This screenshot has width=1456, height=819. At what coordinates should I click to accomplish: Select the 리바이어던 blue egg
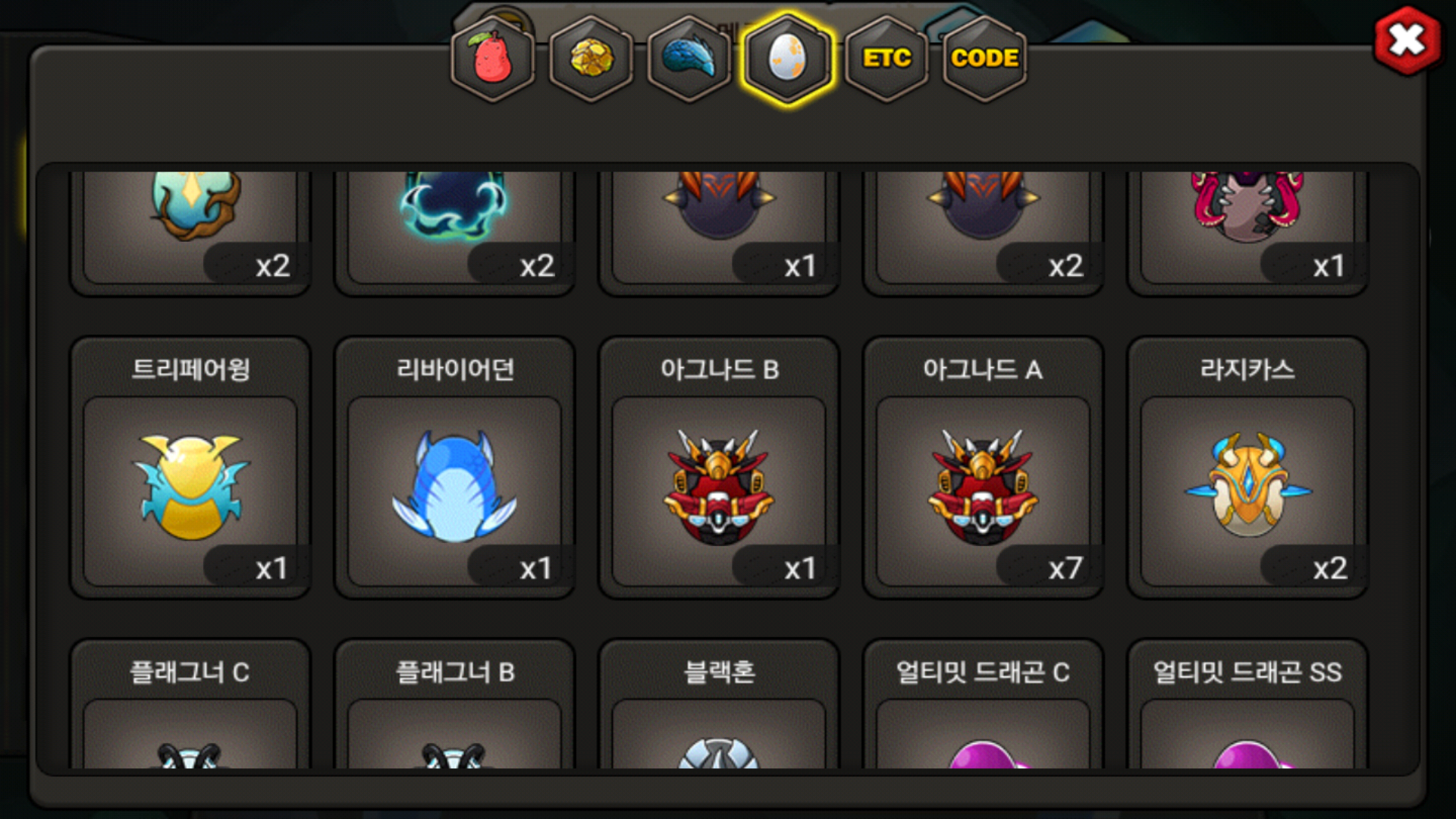coord(455,468)
